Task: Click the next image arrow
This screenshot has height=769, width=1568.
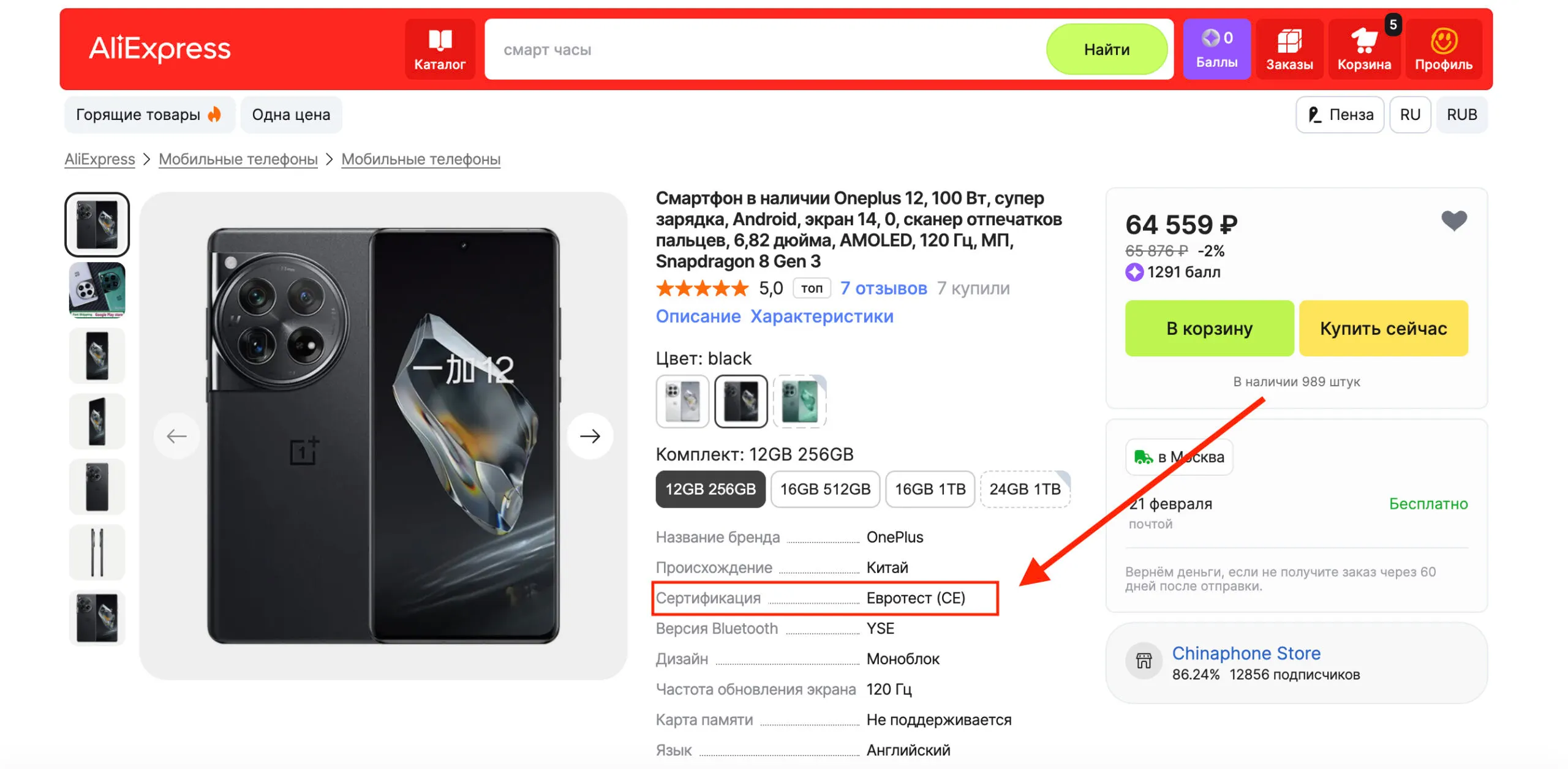Action: (590, 436)
